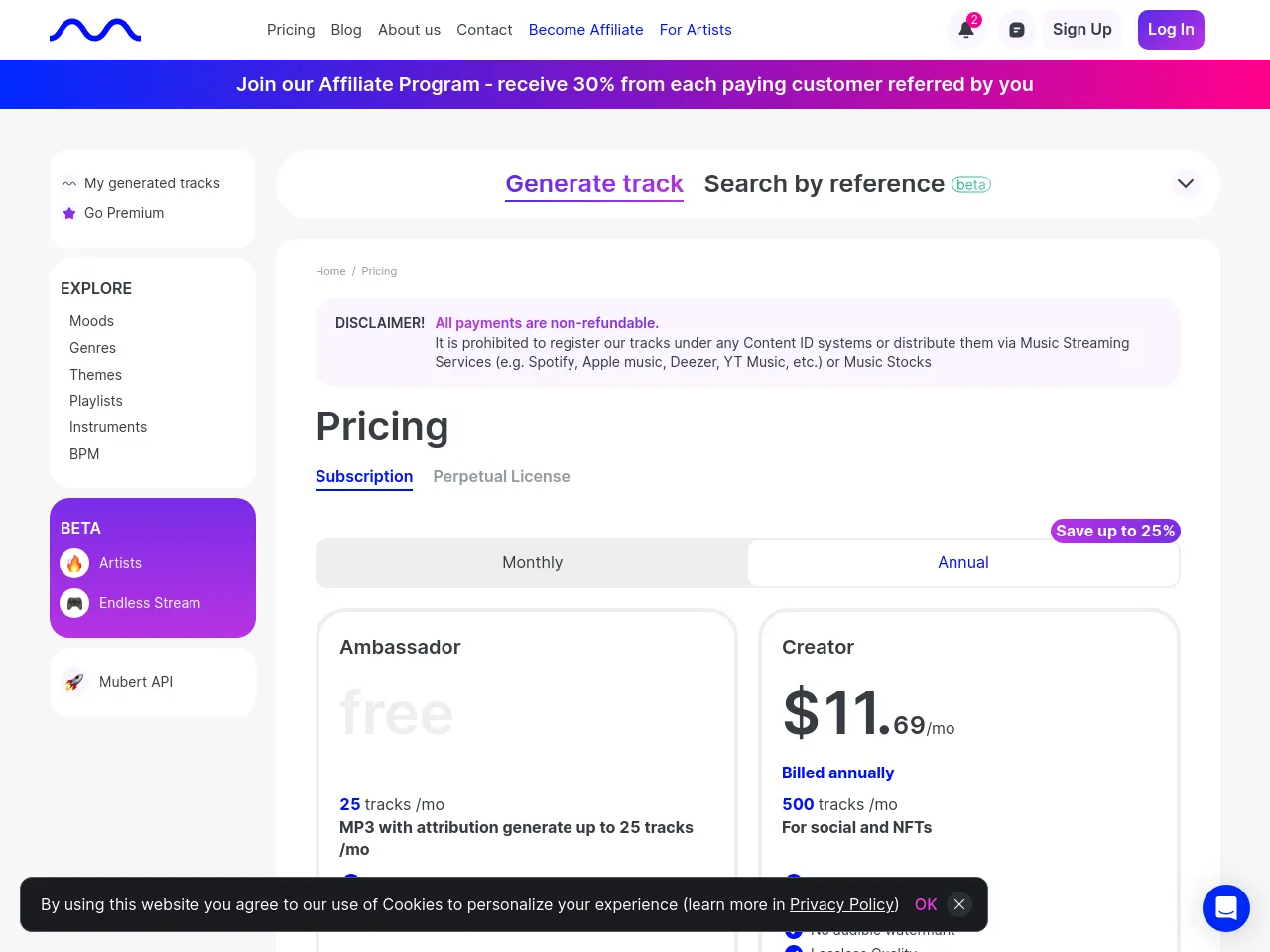Open the Privacy Policy link

[x=843, y=904]
